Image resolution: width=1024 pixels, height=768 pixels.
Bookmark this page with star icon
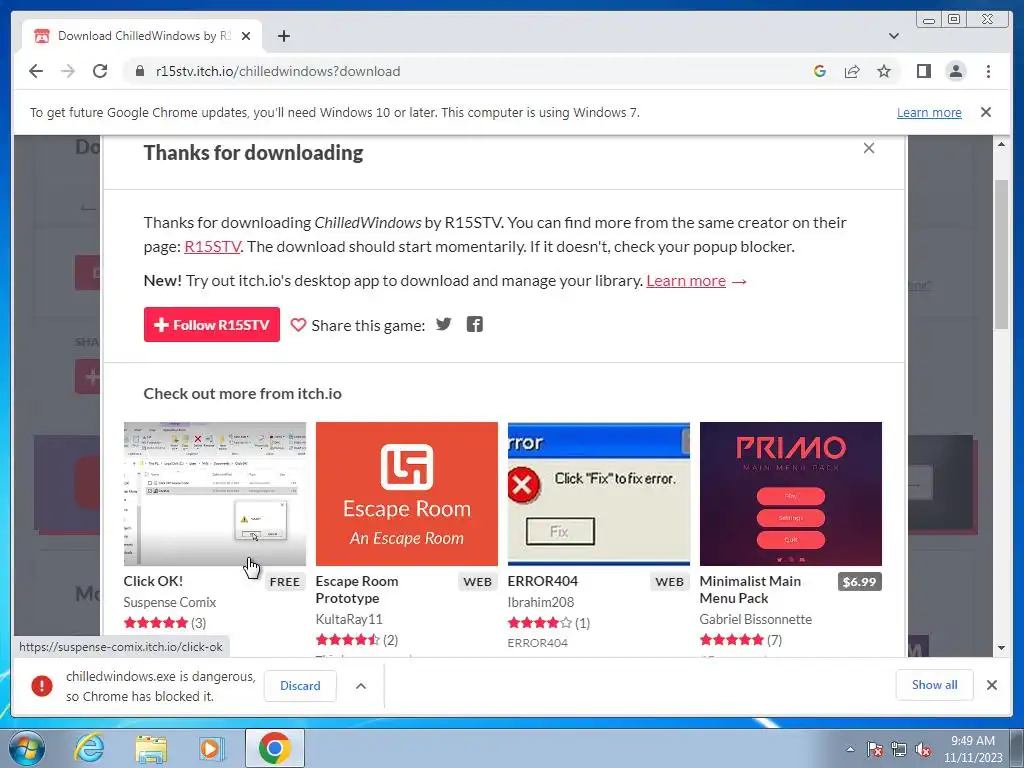[x=884, y=71]
